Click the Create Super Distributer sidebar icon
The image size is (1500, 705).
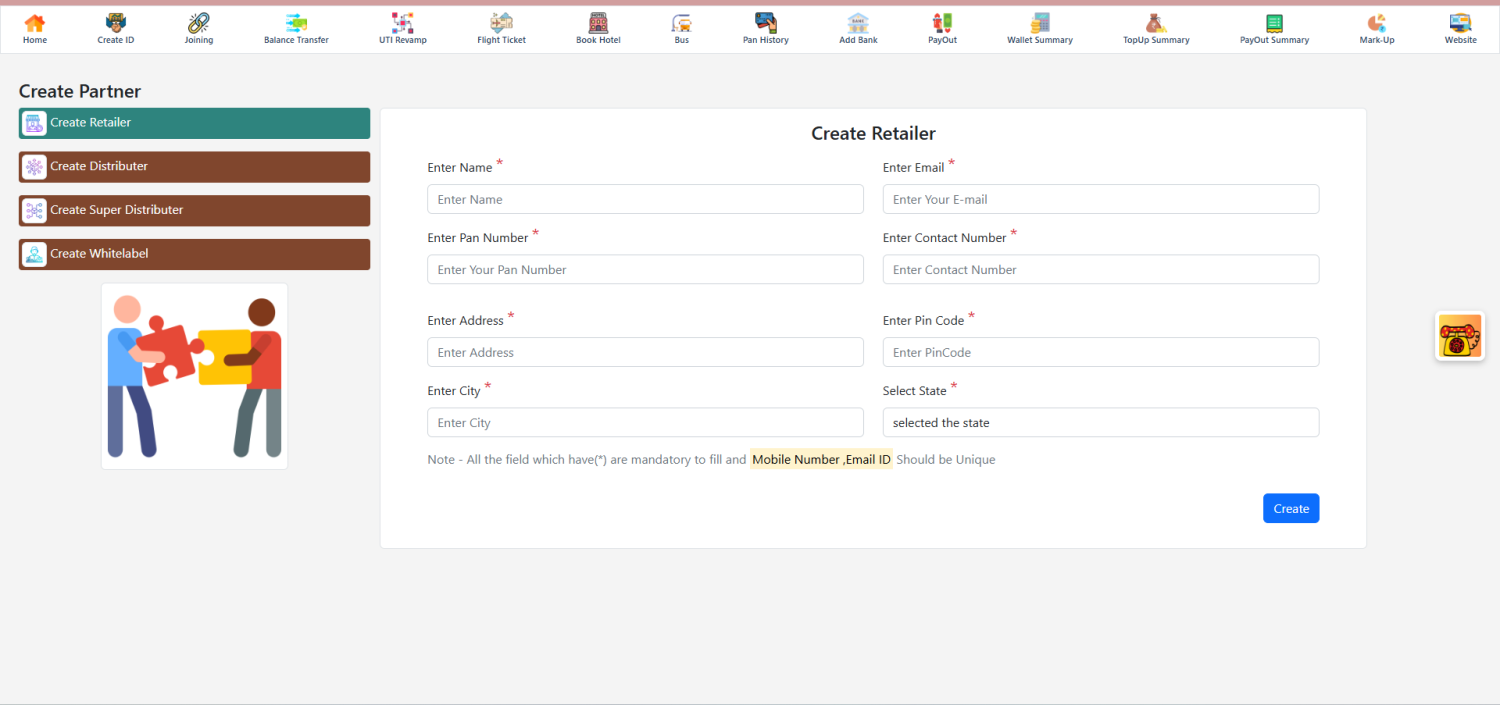point(35,210)
